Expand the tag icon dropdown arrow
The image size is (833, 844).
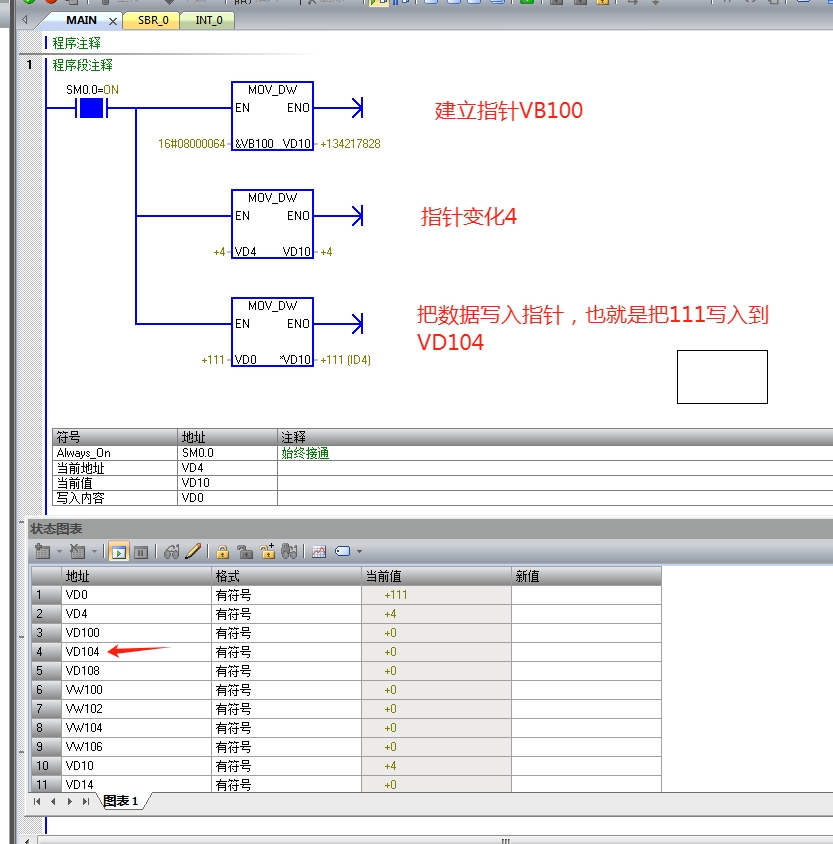coord(359,552)
